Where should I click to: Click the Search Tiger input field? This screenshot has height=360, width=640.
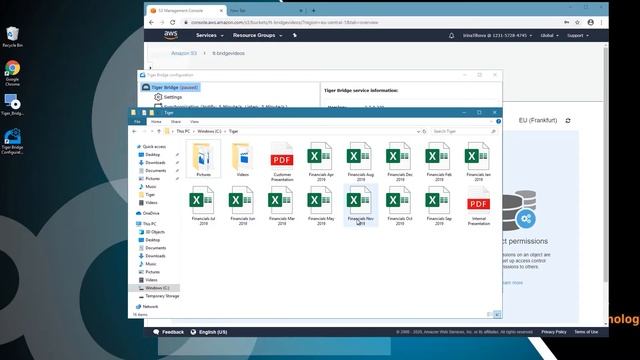[x=464, y=131]
